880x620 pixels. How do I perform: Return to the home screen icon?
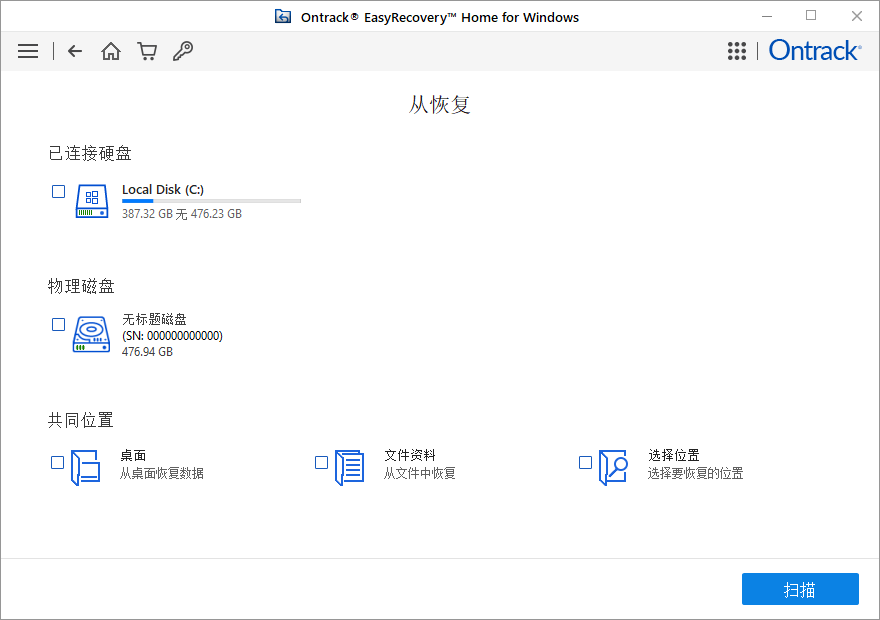[111, 51]
